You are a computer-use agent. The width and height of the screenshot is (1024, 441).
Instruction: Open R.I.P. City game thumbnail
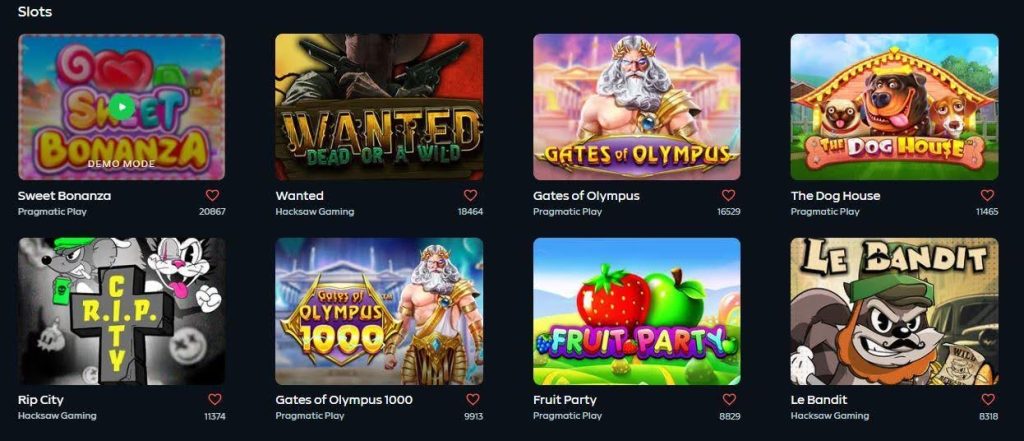tap(121, 311)
